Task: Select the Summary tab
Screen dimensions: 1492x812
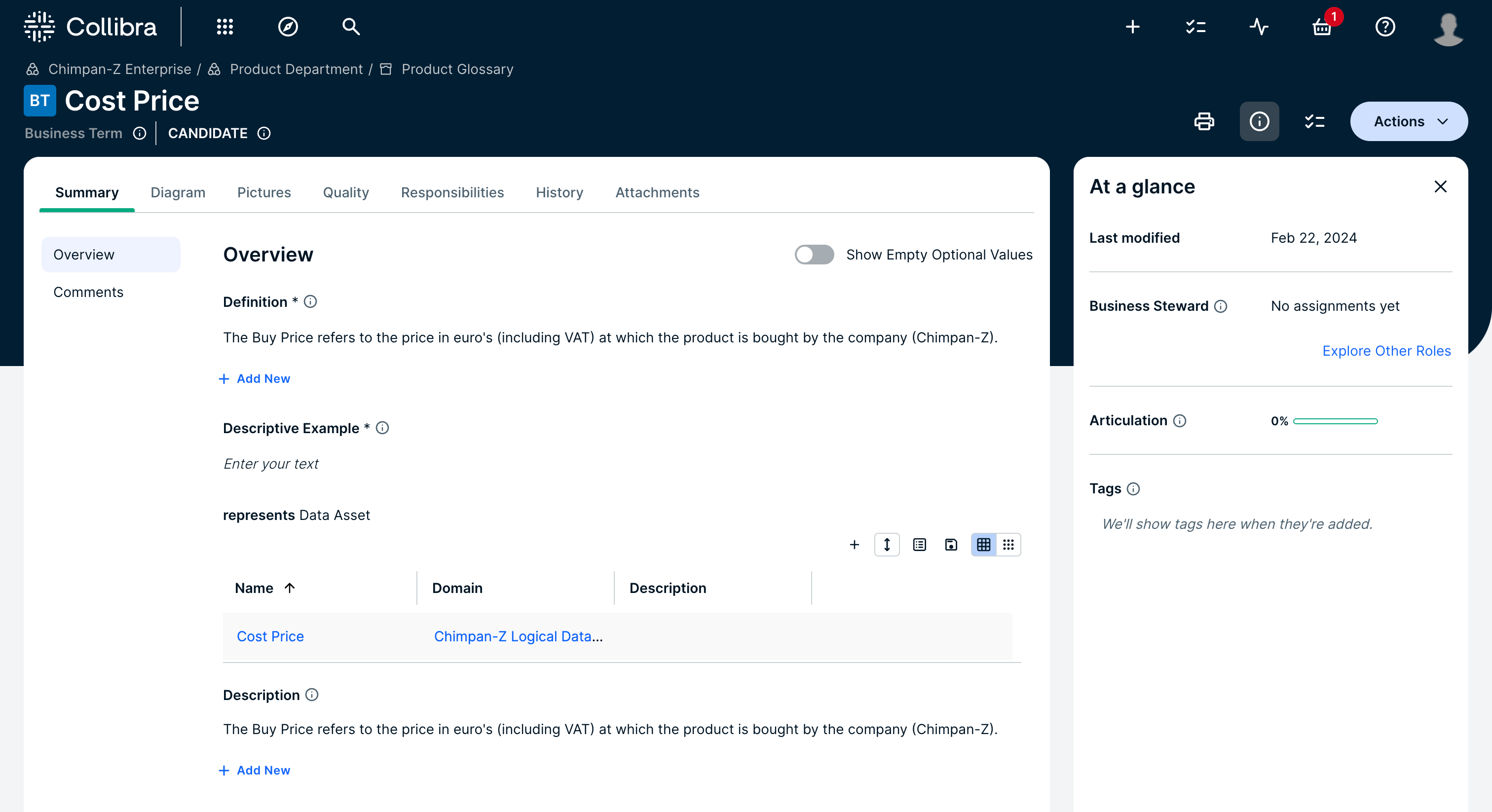Action: coord(87,192)
